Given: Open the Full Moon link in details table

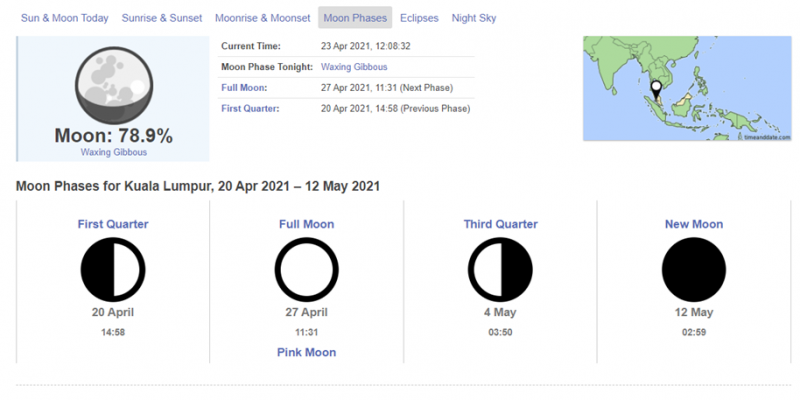Looking at the screenshot, I should click(243, 88).
